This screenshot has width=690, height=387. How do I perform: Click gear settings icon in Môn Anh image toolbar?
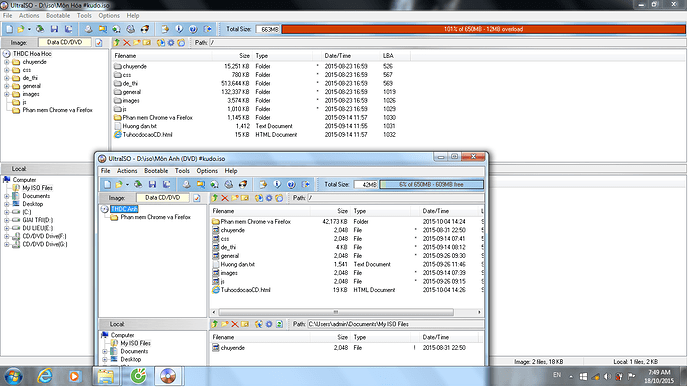[269, 198]
